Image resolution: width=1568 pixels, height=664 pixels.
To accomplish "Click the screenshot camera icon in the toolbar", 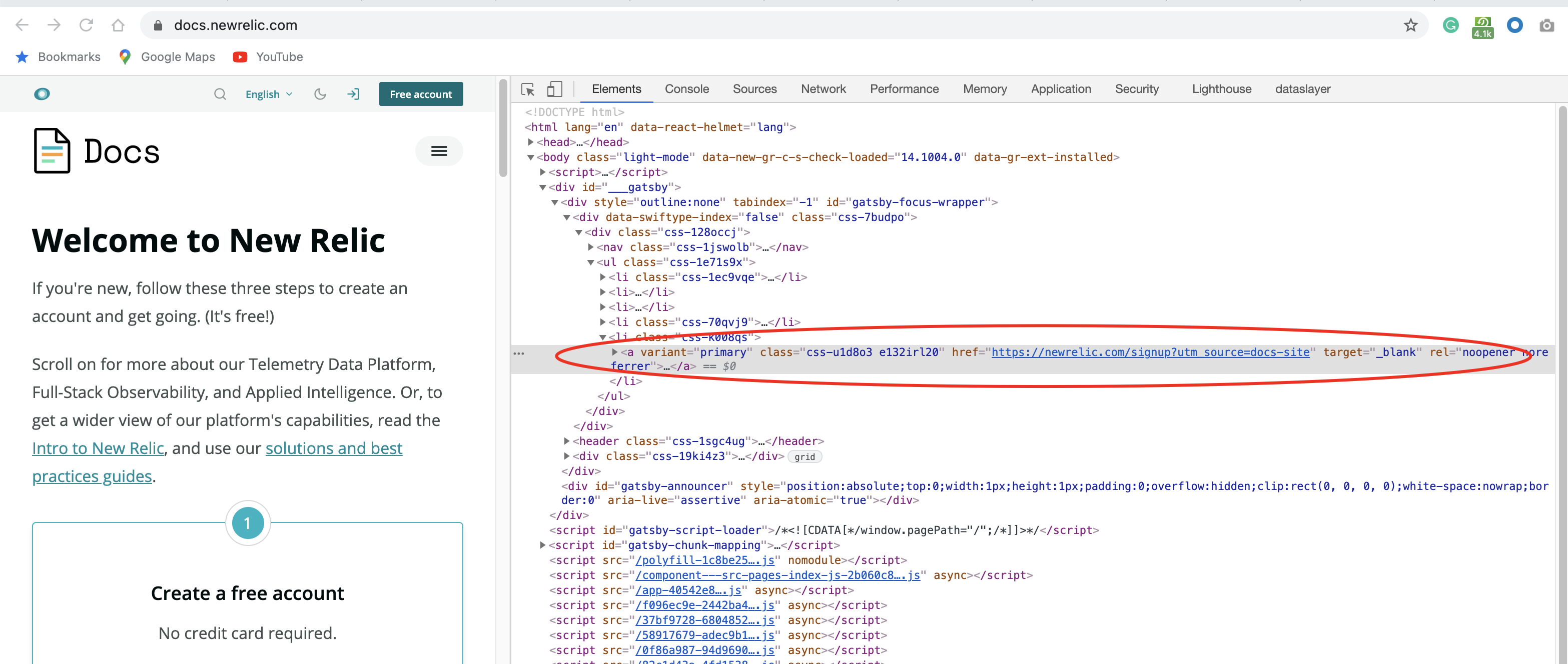I will pos(1547,25).
